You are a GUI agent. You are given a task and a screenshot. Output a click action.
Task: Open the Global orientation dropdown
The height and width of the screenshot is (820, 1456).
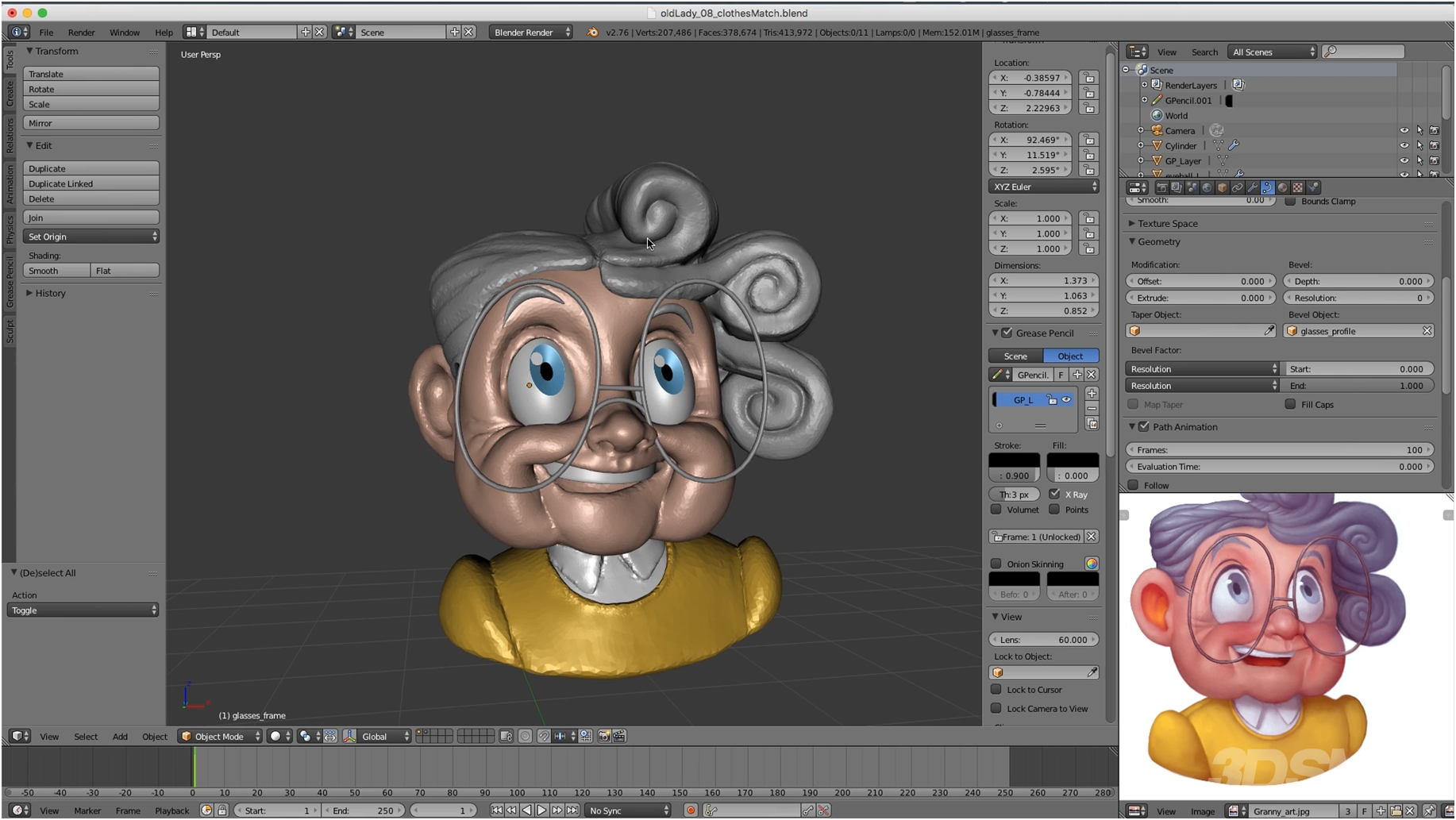(385, 737)
